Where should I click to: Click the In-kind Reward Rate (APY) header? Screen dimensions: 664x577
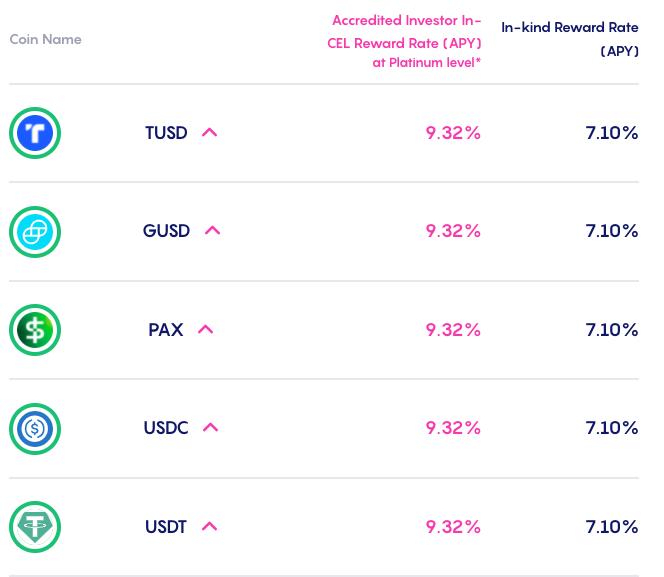[570, 39]
